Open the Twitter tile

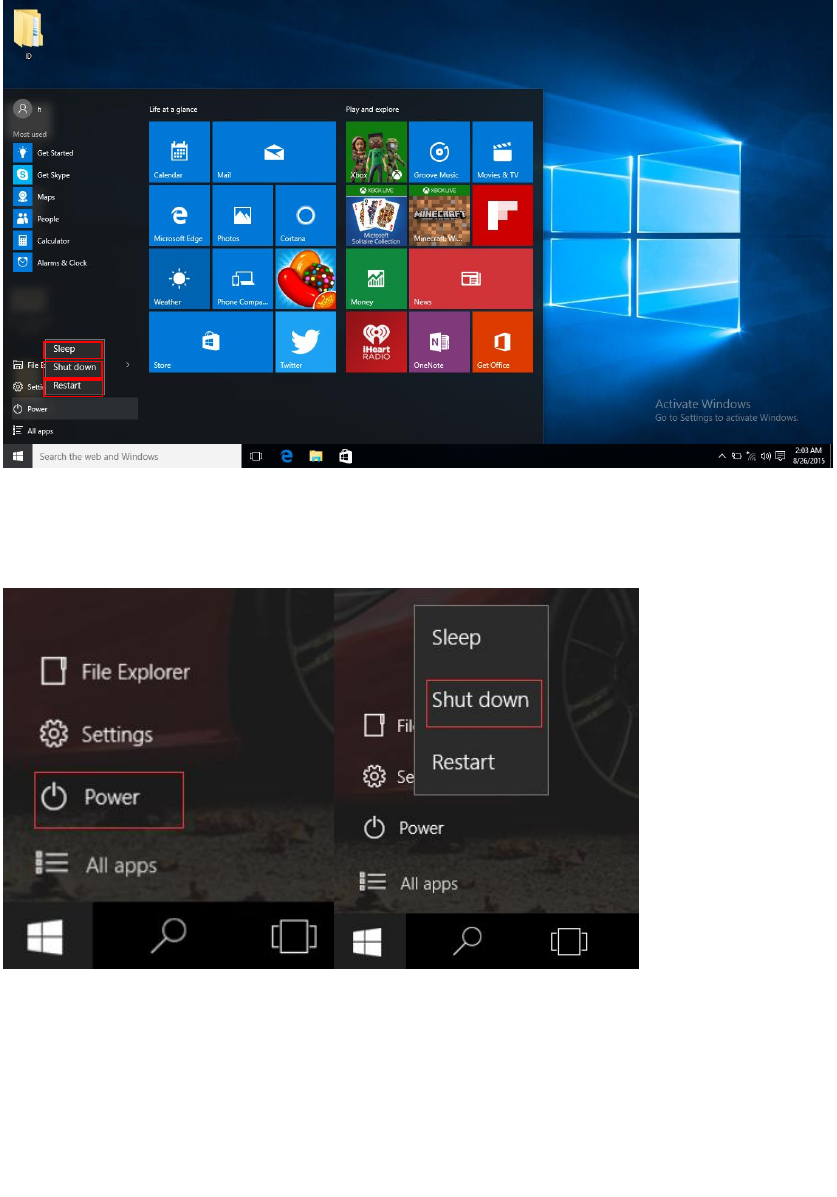[x=305, y=342]
